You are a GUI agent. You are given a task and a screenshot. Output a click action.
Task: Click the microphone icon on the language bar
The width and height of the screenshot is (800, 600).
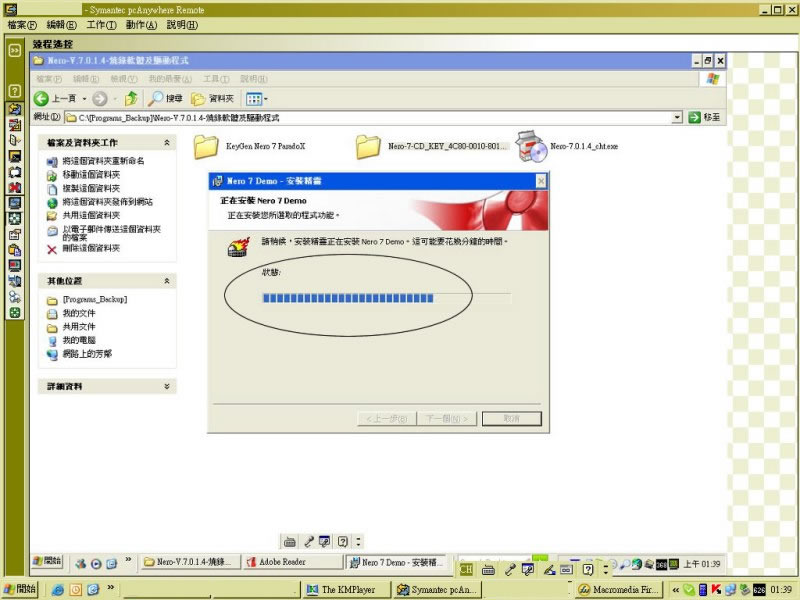(510, 569)
